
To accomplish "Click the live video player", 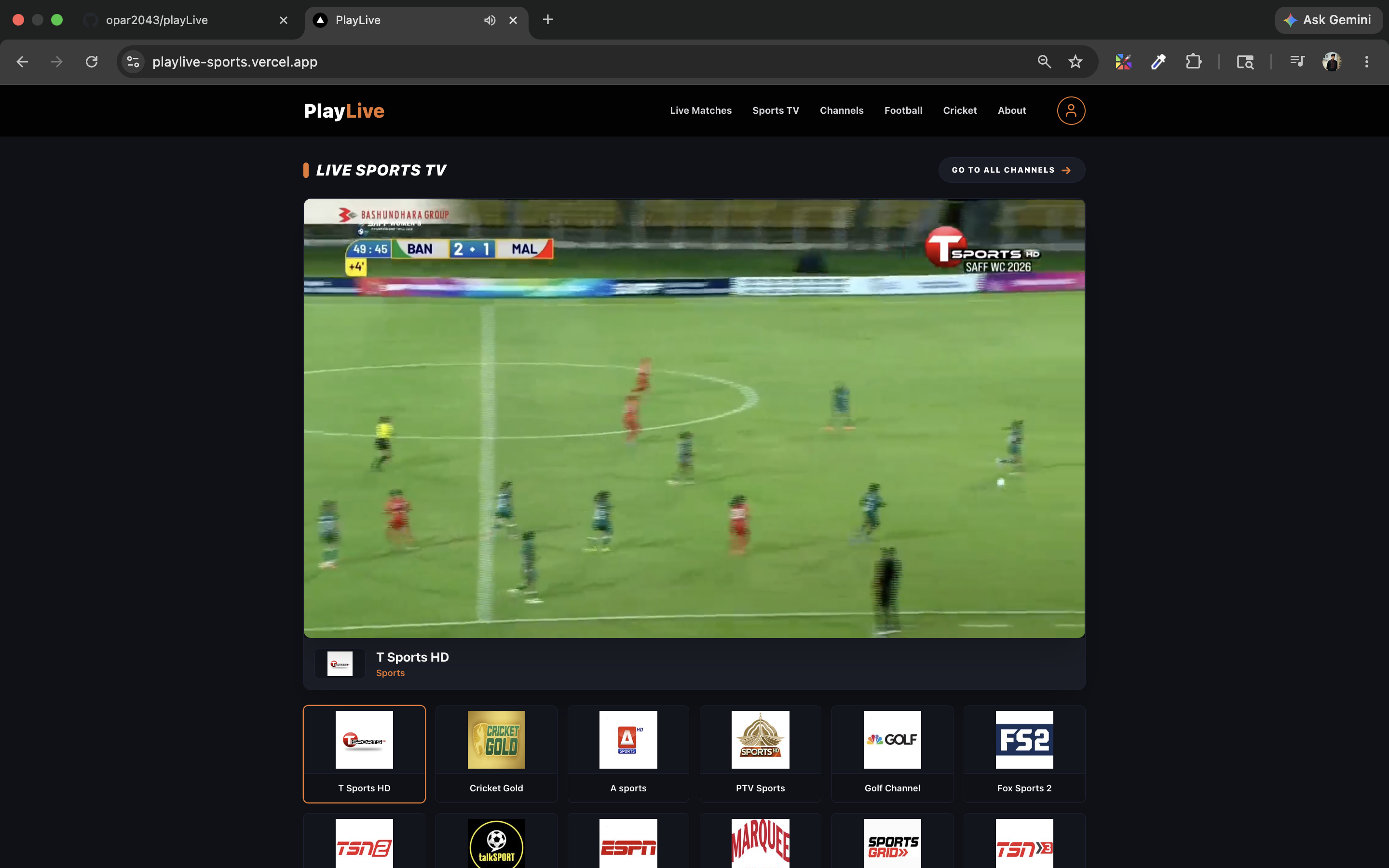I will pos(694,419).
